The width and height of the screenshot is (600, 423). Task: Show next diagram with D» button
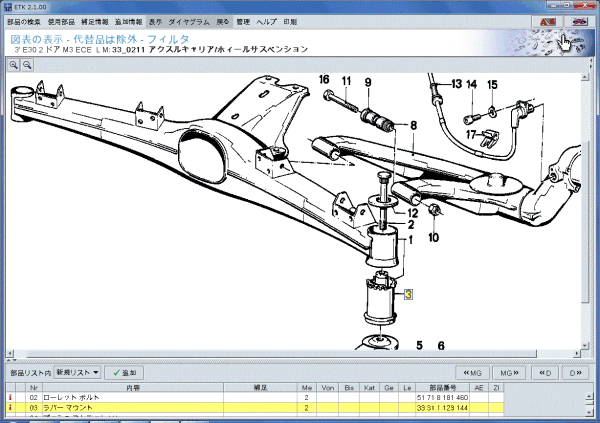[577, 372]
